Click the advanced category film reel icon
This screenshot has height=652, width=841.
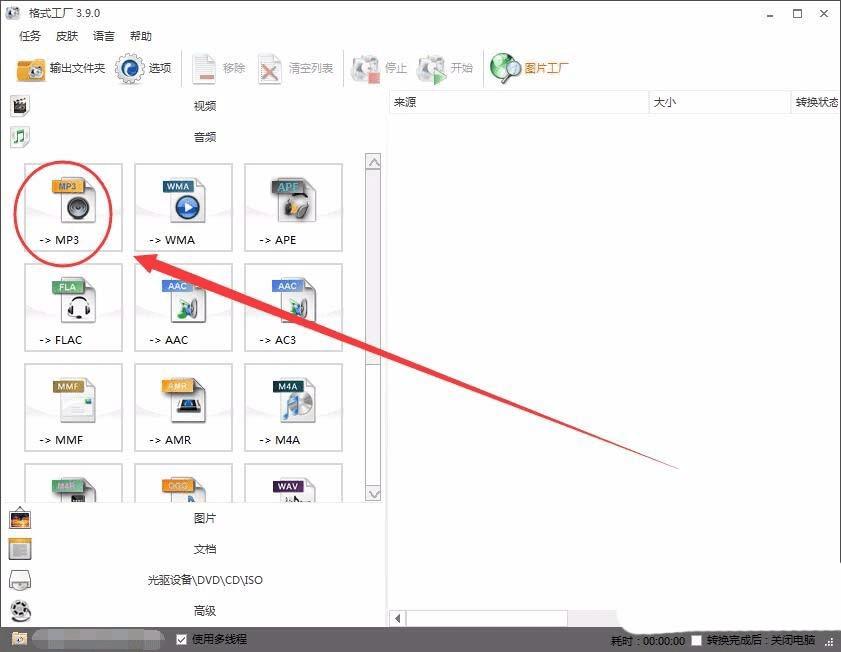click(x=20, y=611)
